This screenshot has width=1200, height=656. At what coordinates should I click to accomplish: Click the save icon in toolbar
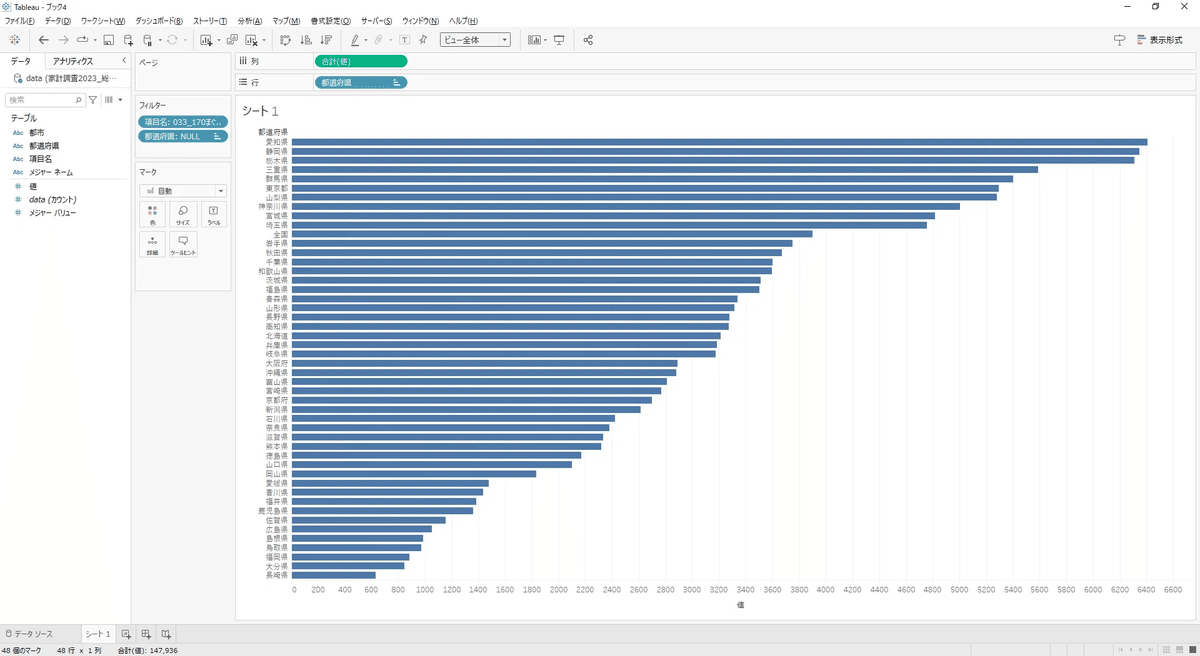(109, 40)
